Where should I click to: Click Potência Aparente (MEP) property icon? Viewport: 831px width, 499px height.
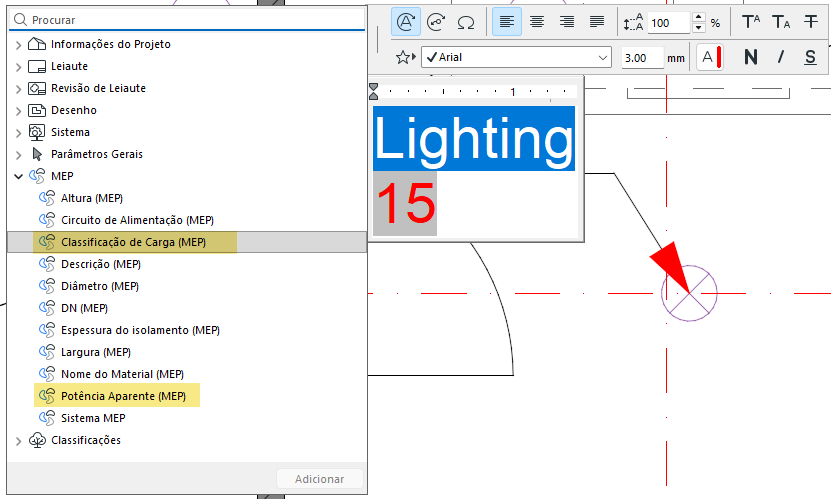click(x=47, y=396)
